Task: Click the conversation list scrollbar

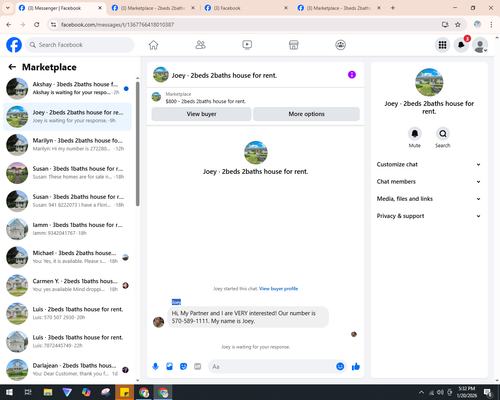Action: tap(137, 143)
